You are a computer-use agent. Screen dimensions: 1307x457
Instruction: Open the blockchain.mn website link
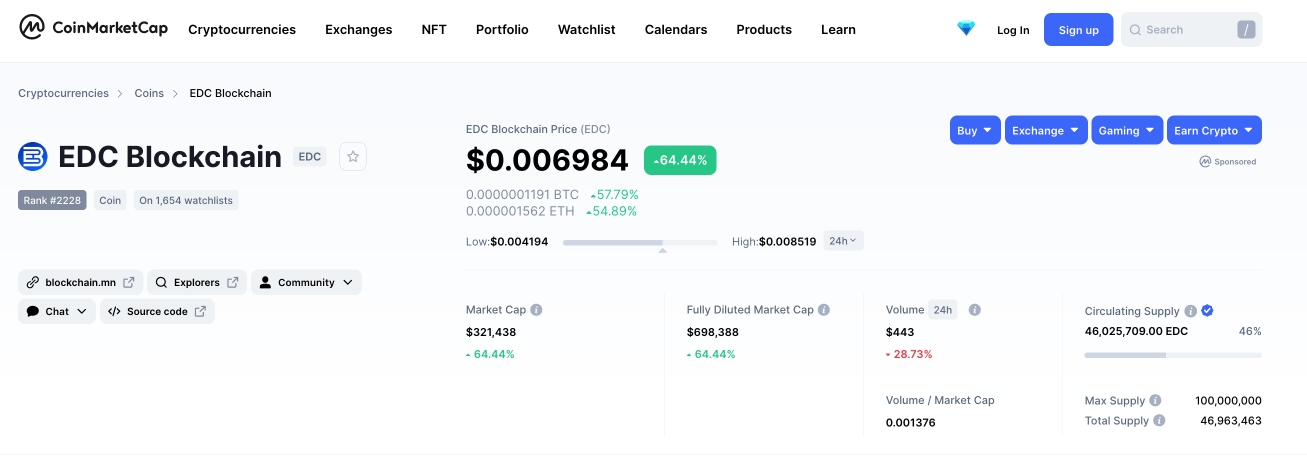[x=81, y=282]
